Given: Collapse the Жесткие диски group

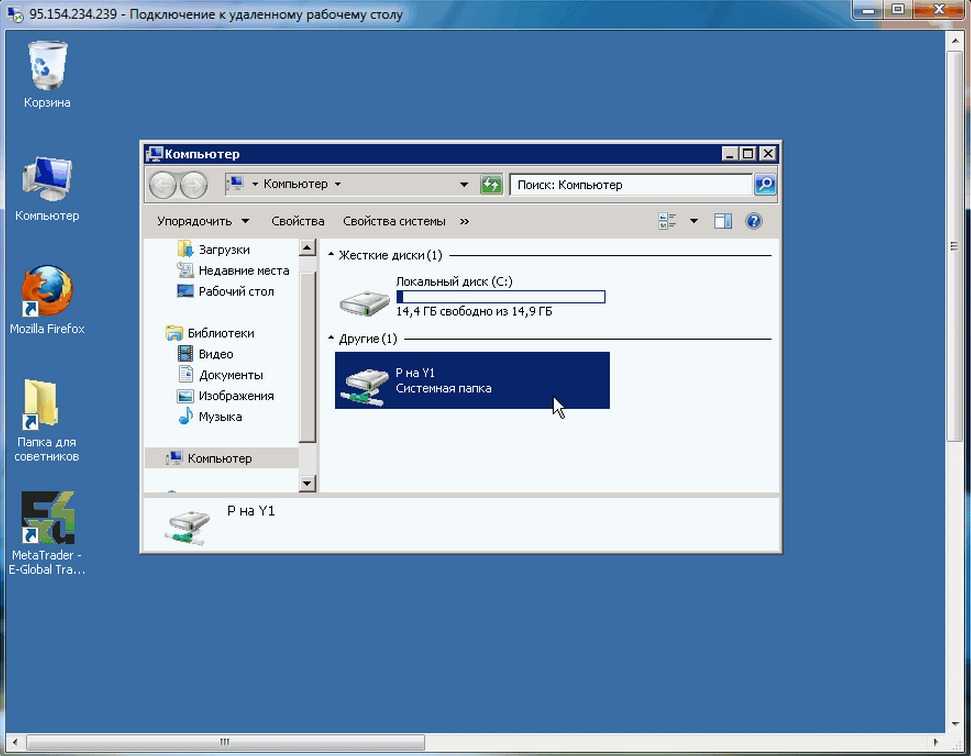Looking at the screenshot, I should [x=331, y=255].
